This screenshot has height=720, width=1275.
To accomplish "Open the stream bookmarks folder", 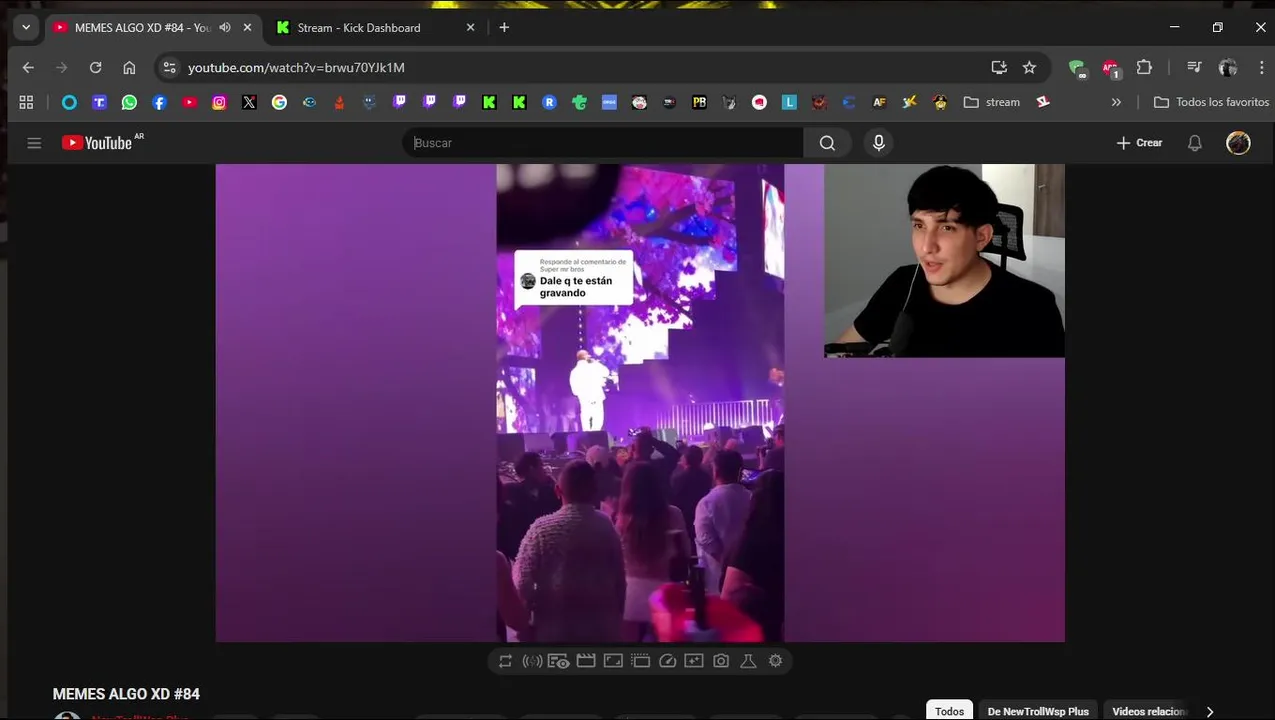I will pos(992,102).
